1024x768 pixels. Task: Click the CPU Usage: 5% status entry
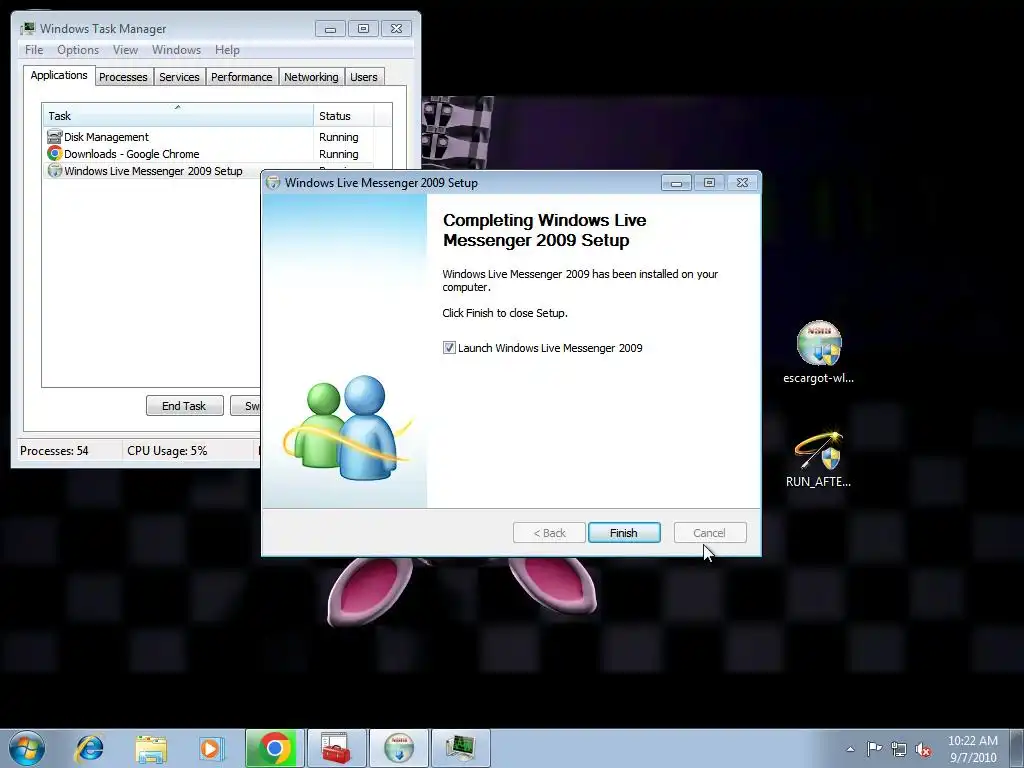click(x=167, y=451)
